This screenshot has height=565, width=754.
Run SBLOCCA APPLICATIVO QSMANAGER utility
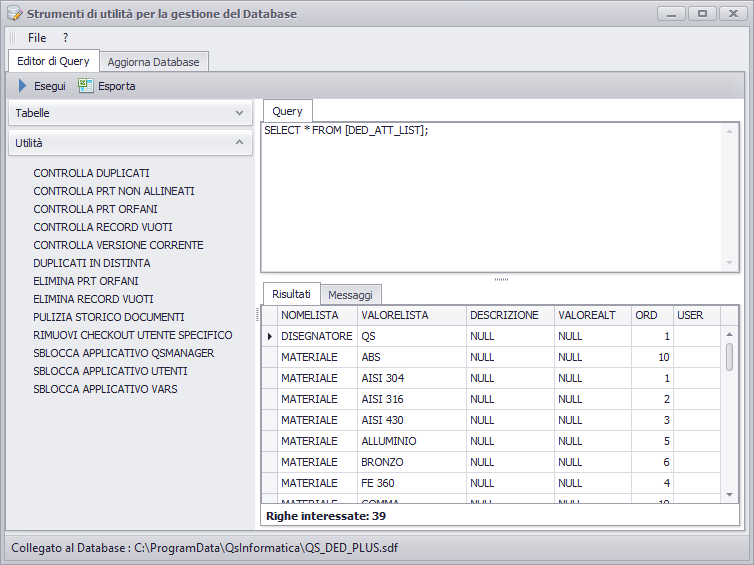click(x=124, y=353)
